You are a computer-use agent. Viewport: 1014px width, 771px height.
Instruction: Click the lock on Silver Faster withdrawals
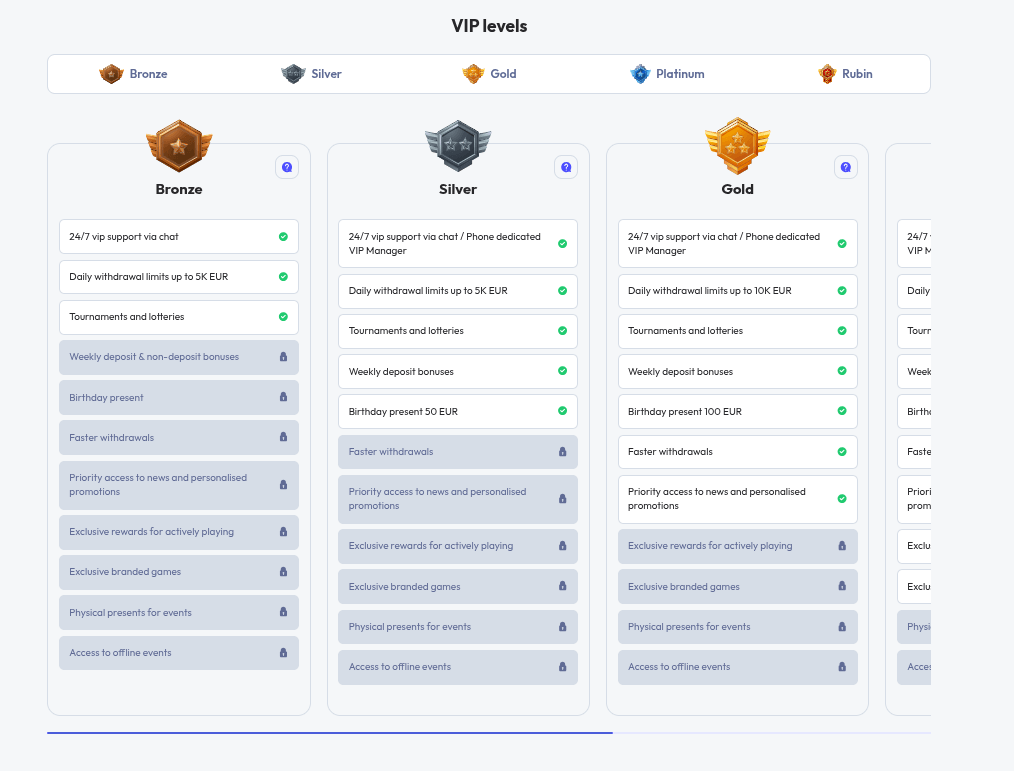[x=562, y=452]
